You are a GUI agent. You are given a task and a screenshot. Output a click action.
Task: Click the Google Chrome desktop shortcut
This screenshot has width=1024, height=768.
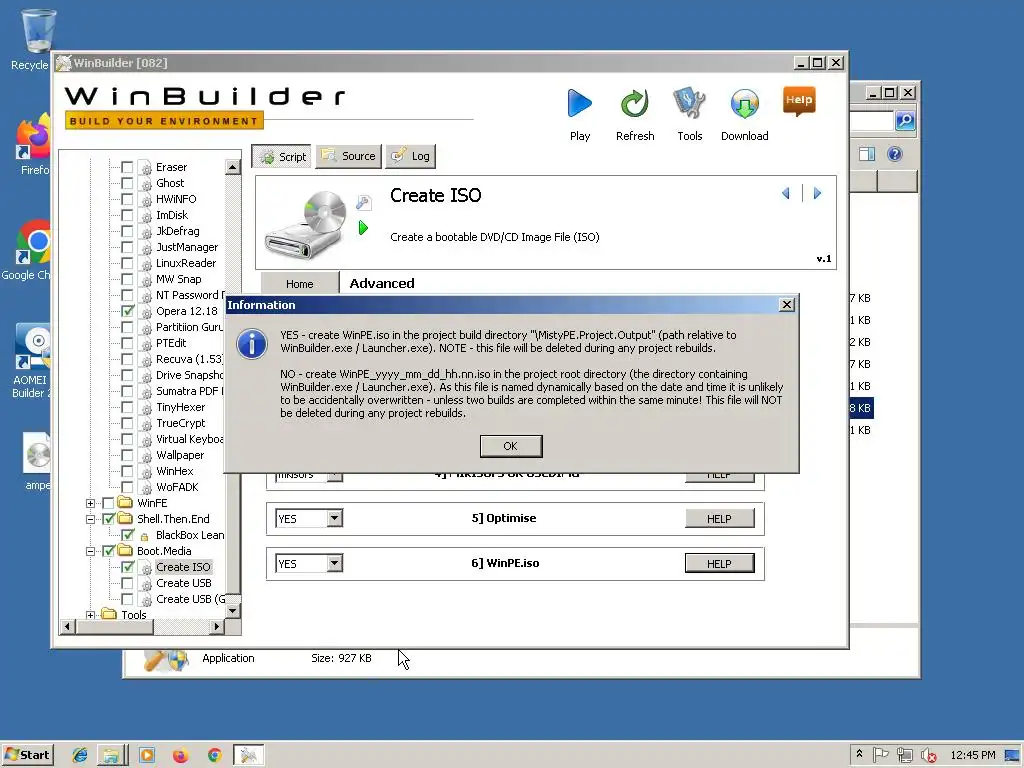(31, 251)
